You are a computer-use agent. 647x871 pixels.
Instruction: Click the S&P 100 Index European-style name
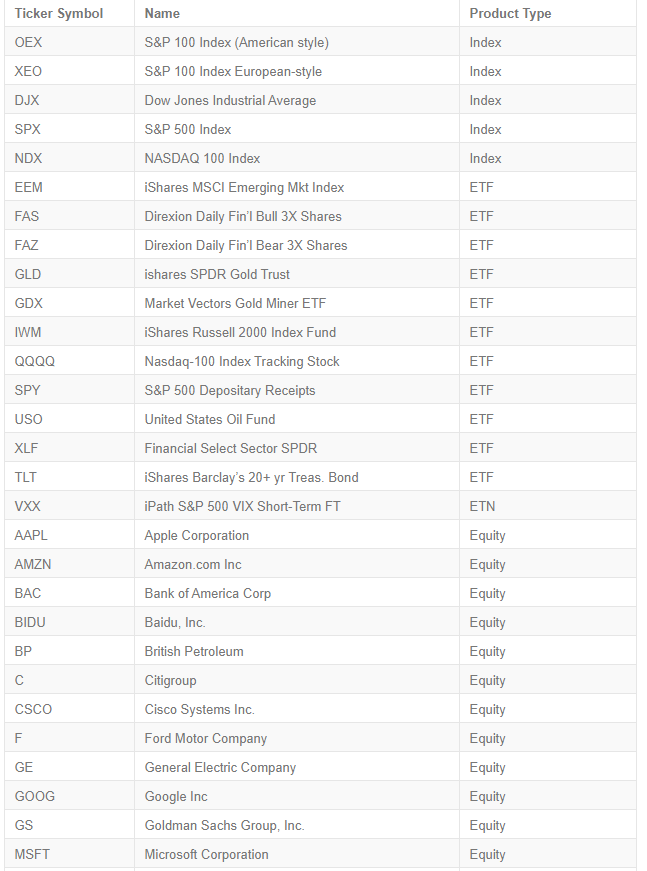(233, 71)
